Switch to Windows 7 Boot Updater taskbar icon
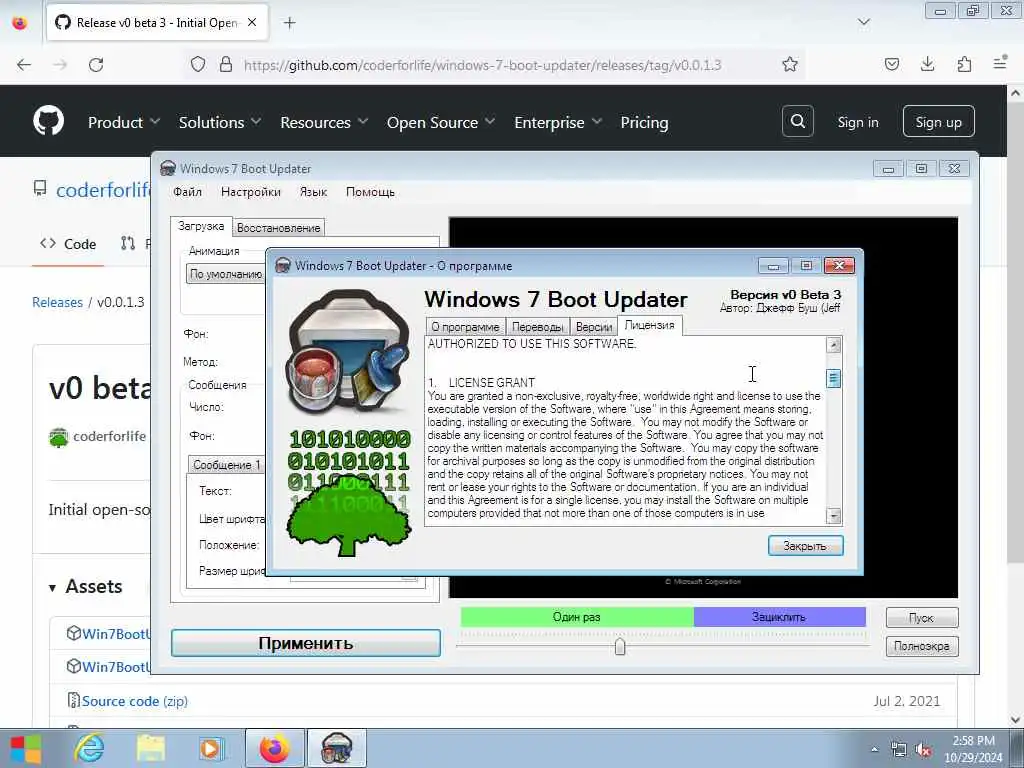Screen dimensions: 1024x768 [x=337, y=748]
